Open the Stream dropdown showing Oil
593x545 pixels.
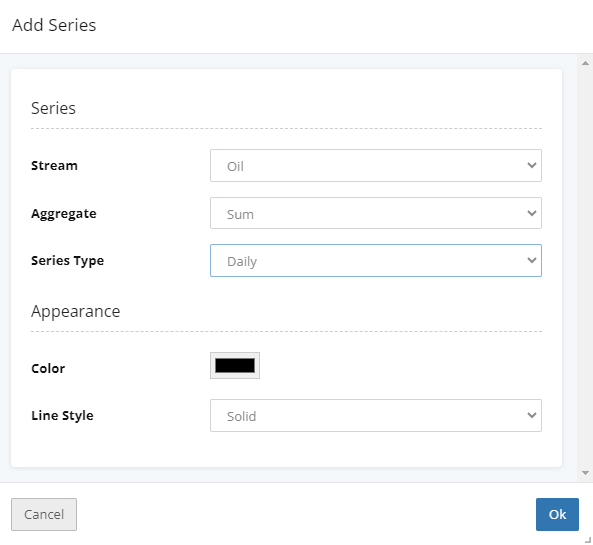[376, 165]
